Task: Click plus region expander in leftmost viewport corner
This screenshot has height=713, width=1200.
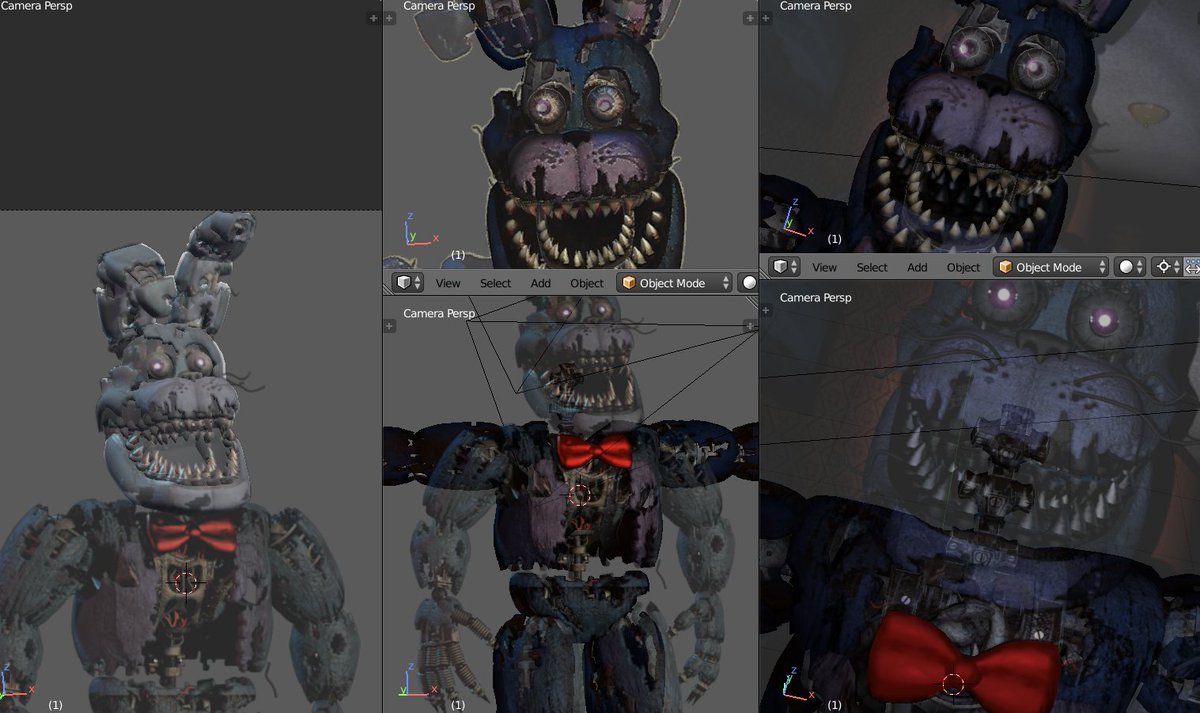Action: [x=373, y=18]
